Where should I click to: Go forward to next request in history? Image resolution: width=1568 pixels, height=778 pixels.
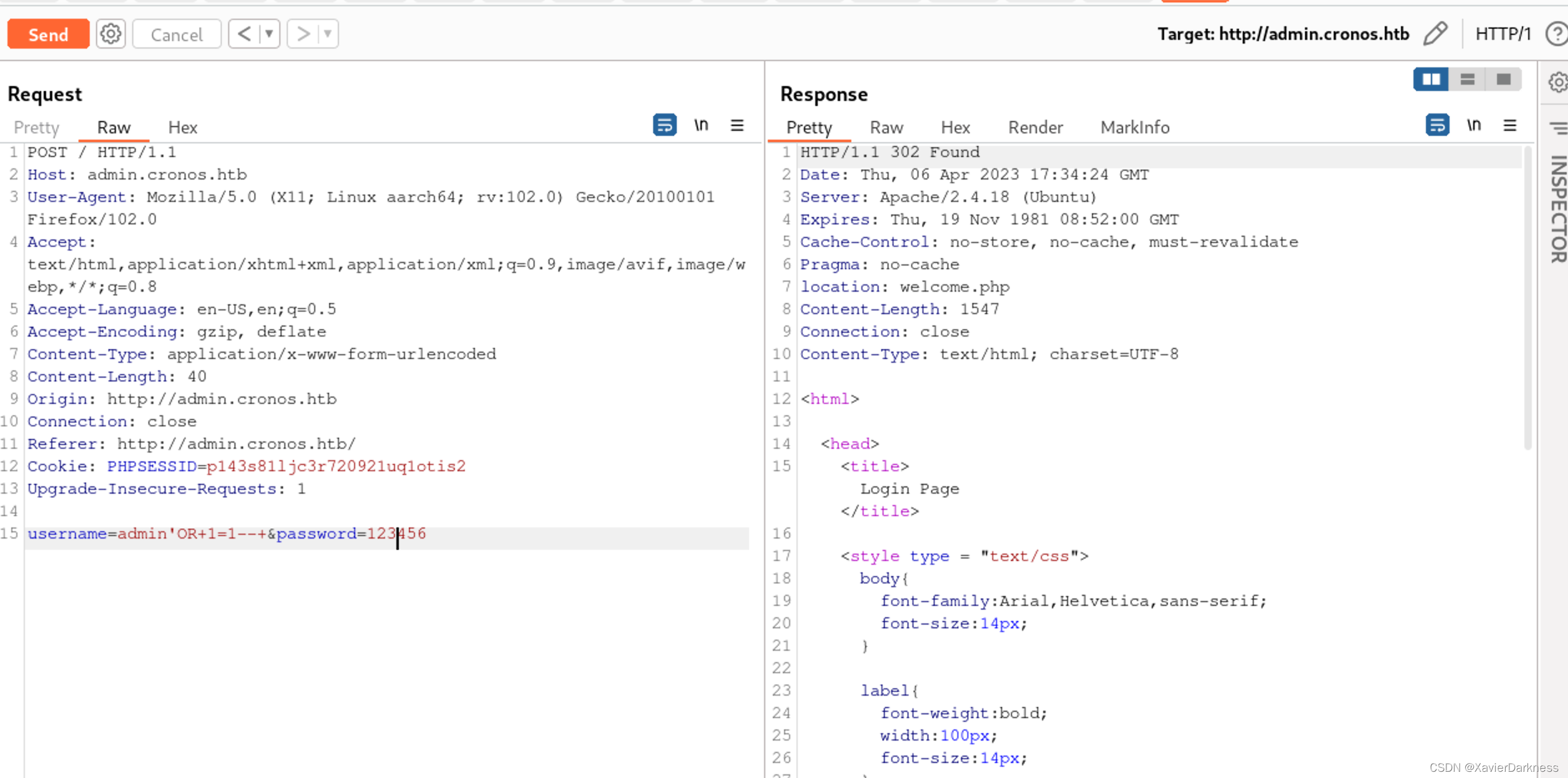point(303,34)
